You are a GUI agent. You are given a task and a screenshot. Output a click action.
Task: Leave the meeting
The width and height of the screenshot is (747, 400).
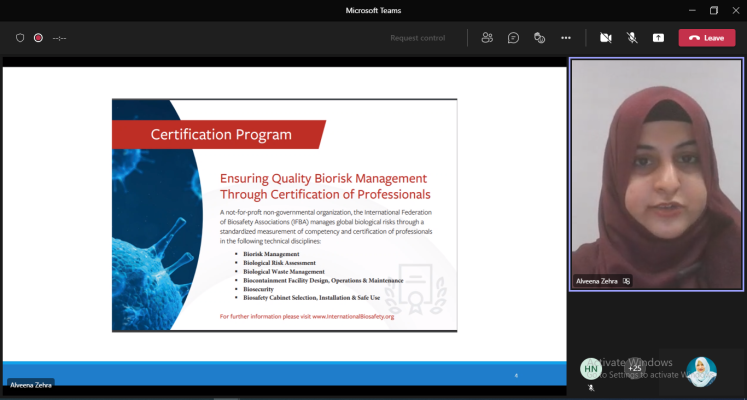(706, 38)
